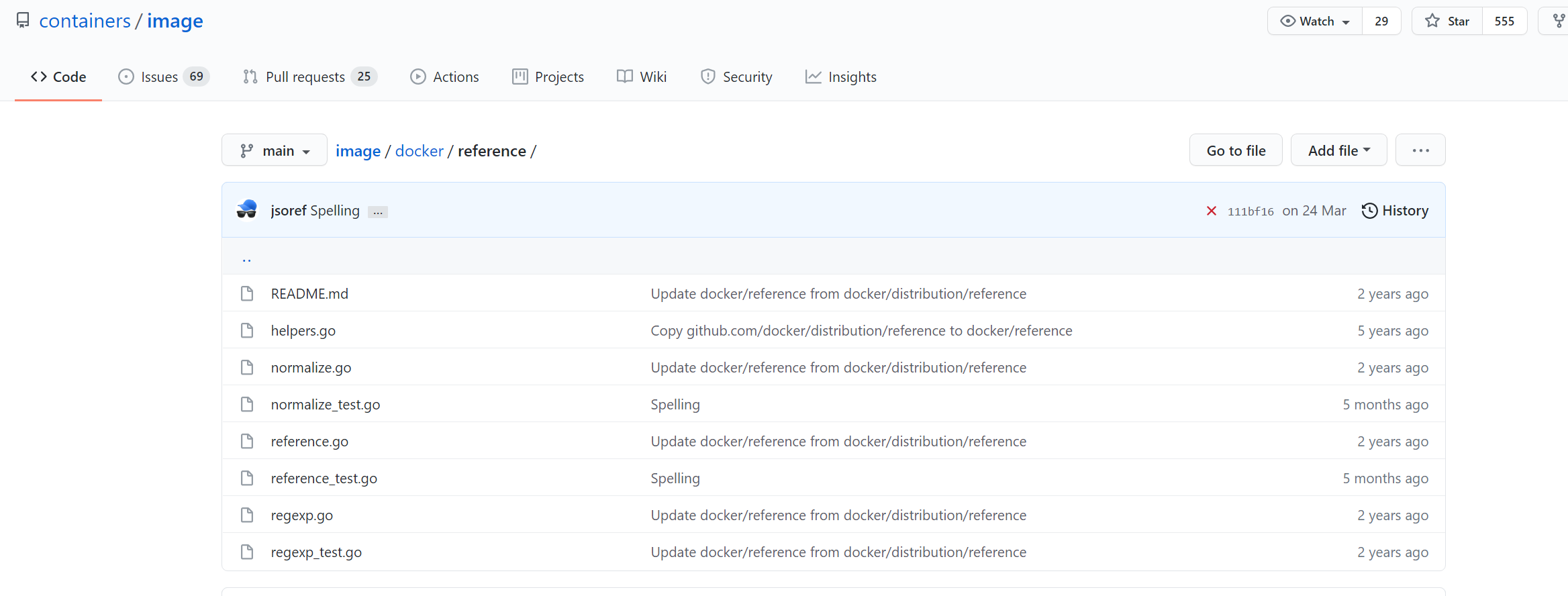Click the eye icon in Watch button
The image size is (1568, 596).
(1287, 21)
